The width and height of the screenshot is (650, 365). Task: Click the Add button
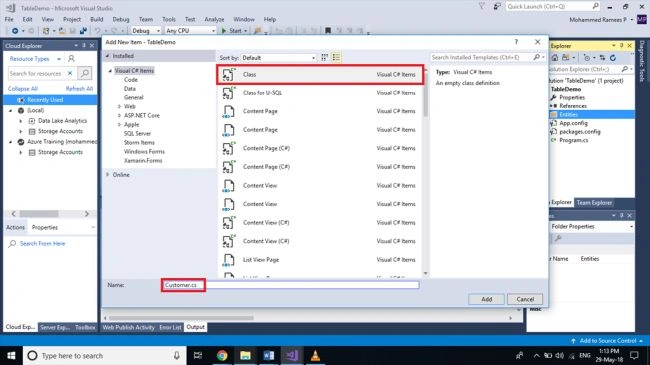tap(486, 299)
